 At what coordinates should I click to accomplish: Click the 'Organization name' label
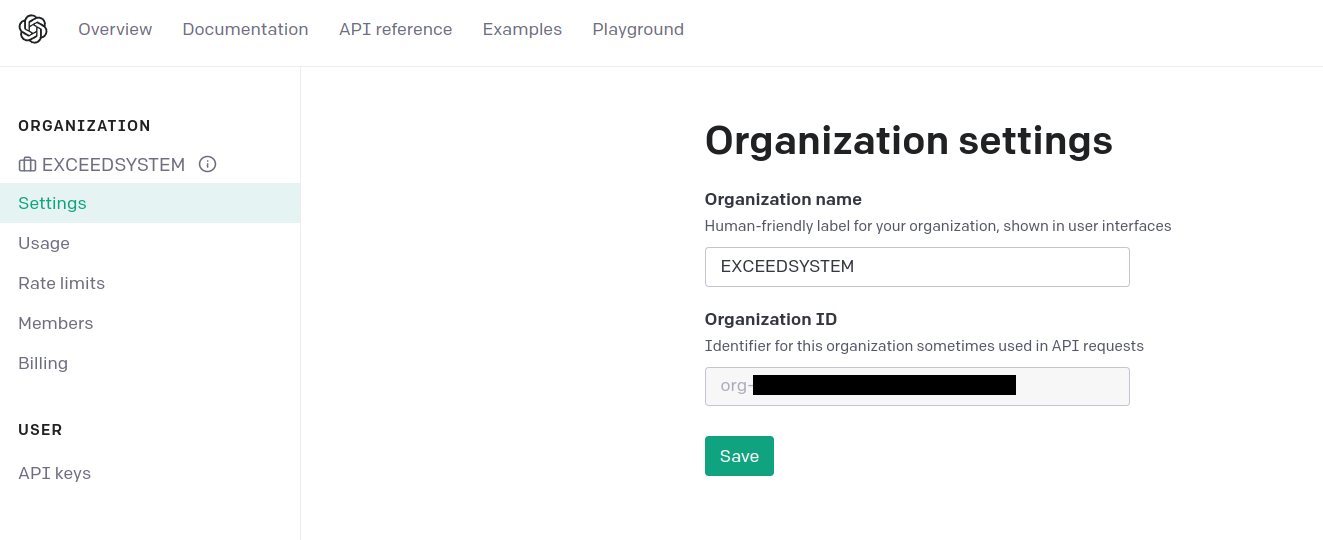coord(783,199)
